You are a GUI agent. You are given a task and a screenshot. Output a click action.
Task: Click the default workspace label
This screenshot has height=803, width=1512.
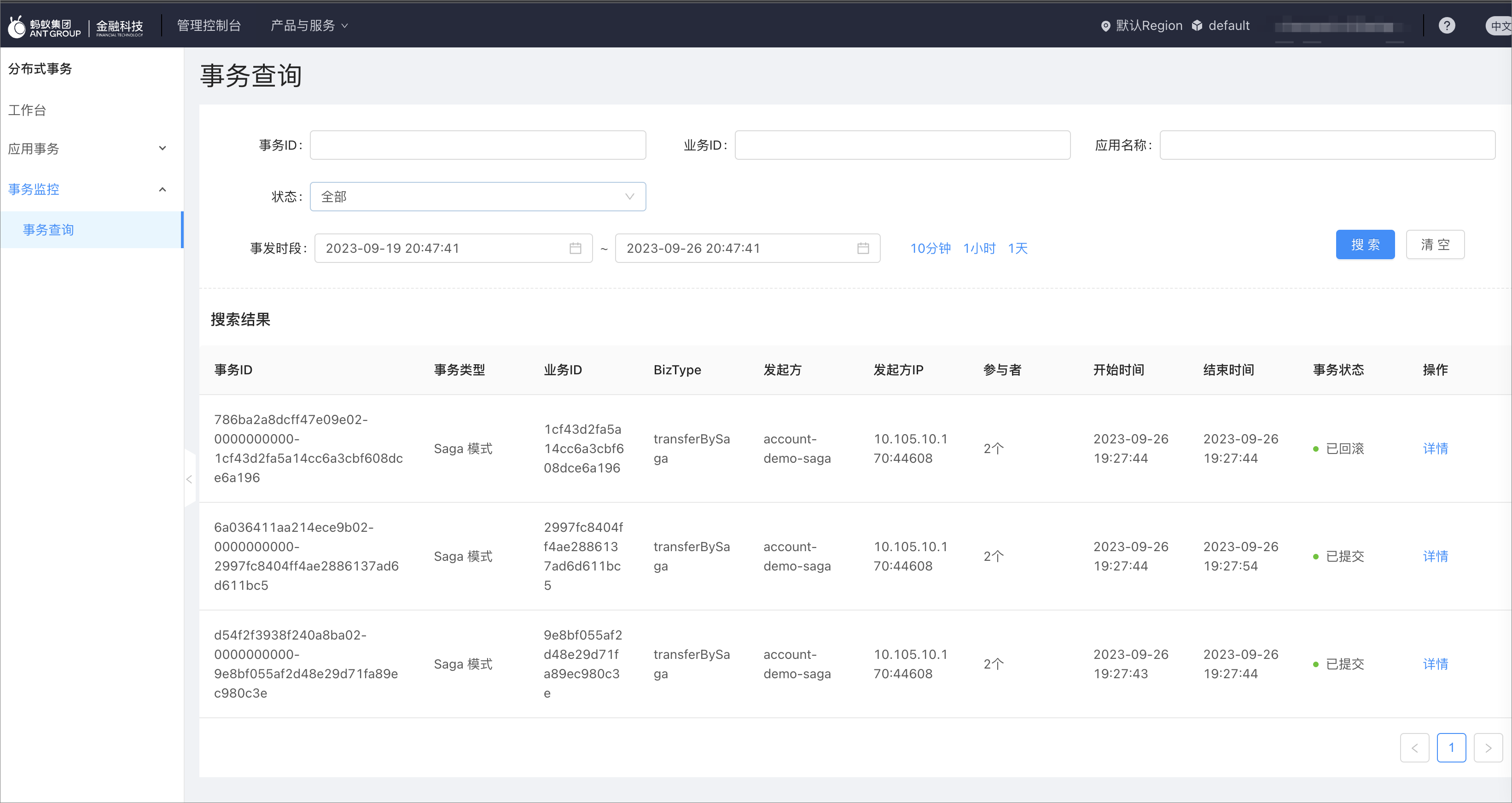coord(1228,26)
